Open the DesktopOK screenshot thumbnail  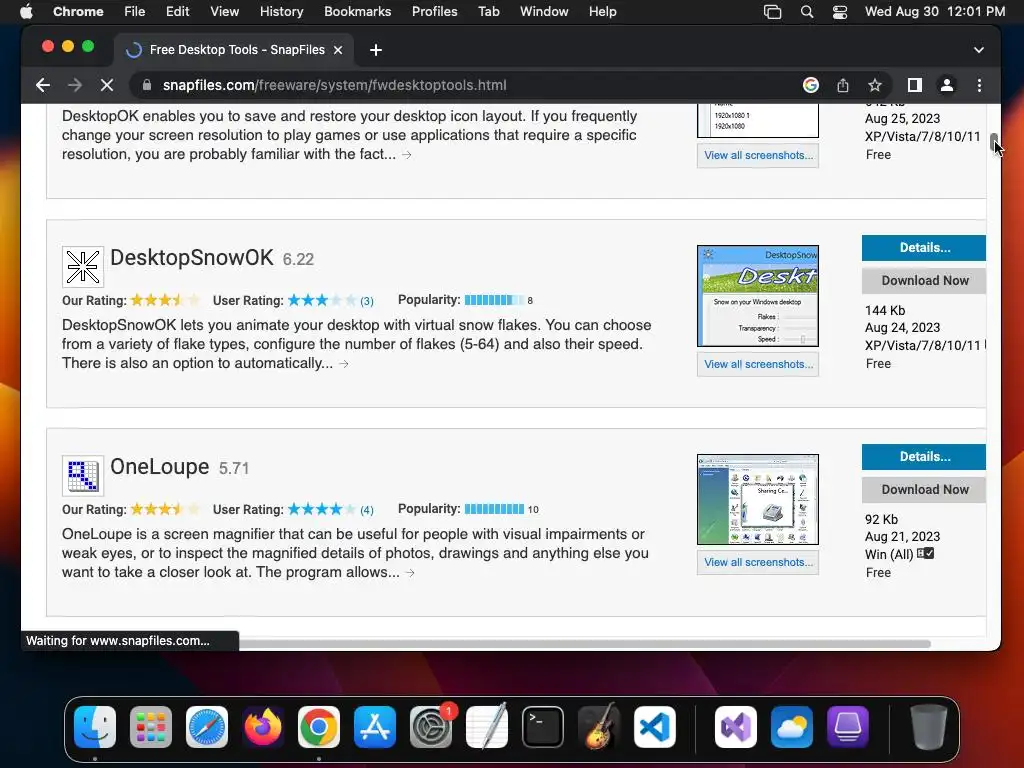pyautogui.click(x=758, y=121)
